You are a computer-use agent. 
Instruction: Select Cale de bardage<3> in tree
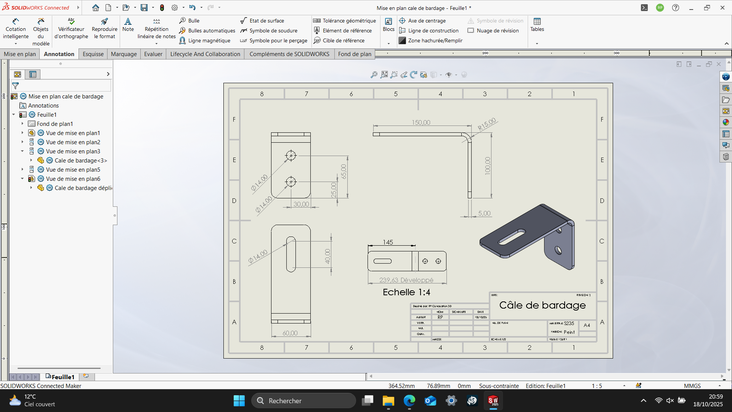[x=80, y=160]
